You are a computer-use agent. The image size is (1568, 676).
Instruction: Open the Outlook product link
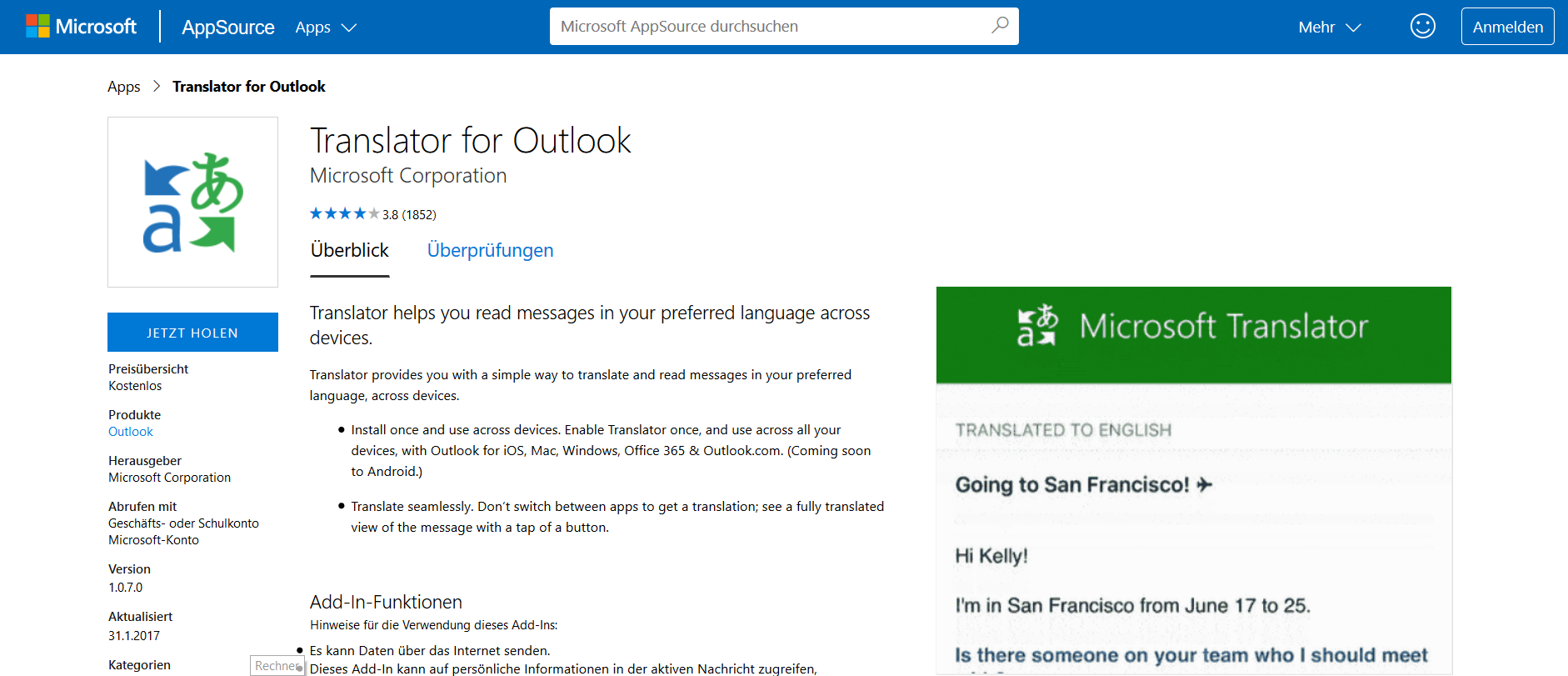coord(131,432)
